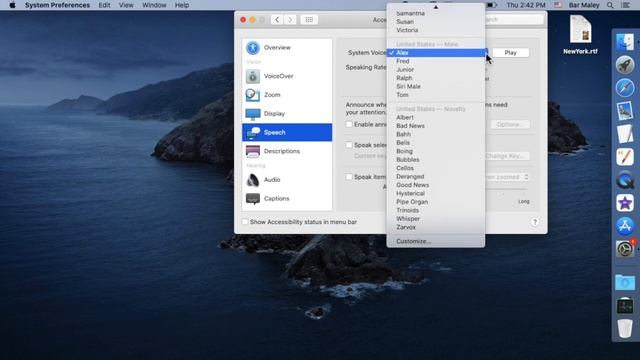640x360 pixels.
Task: Select the Hysterical voice
Action: tap(436, 193)
